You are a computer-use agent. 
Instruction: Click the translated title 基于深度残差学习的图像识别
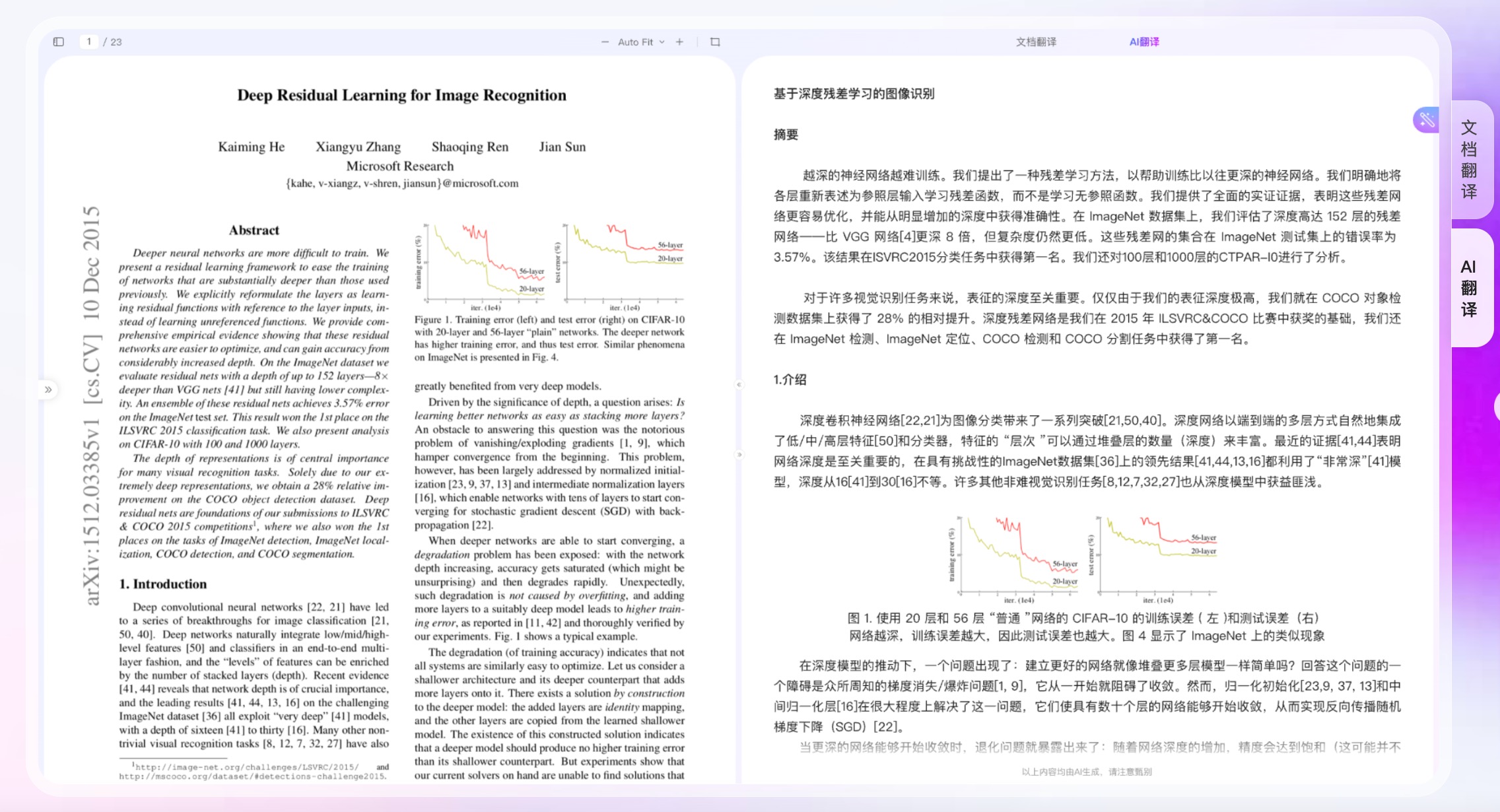pos(854,94)
